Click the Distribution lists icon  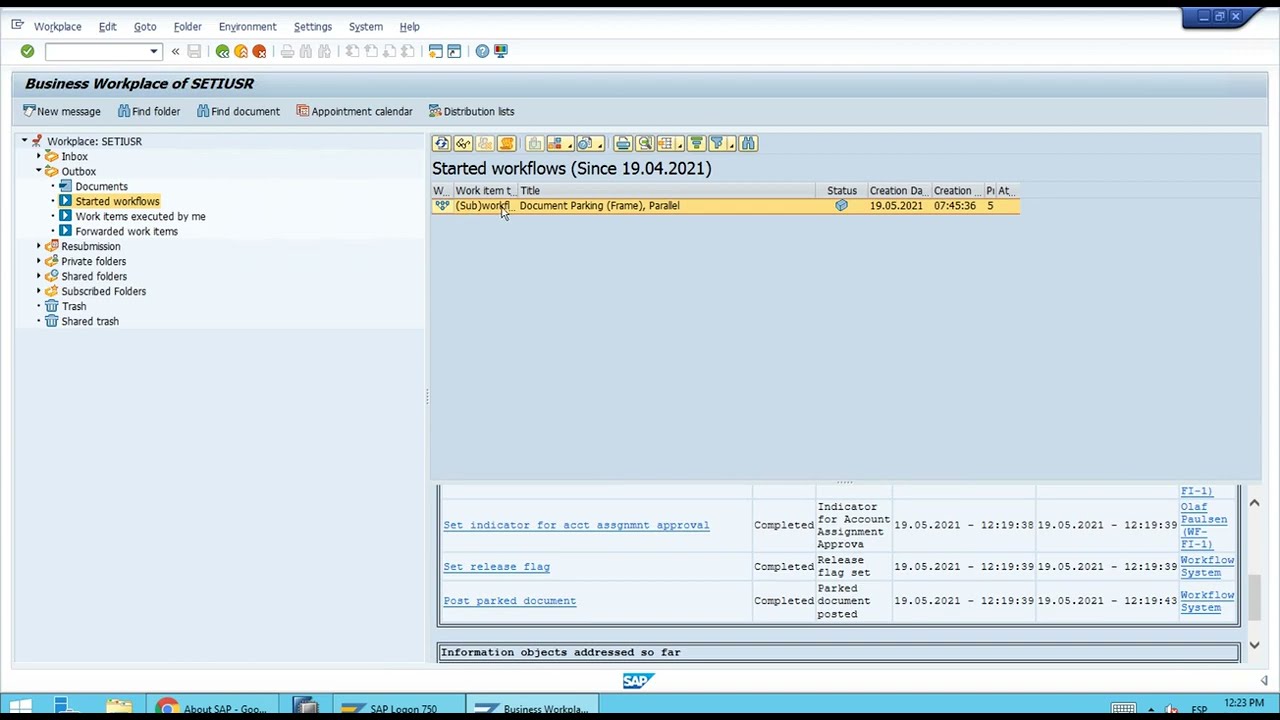tap(435, 111)
